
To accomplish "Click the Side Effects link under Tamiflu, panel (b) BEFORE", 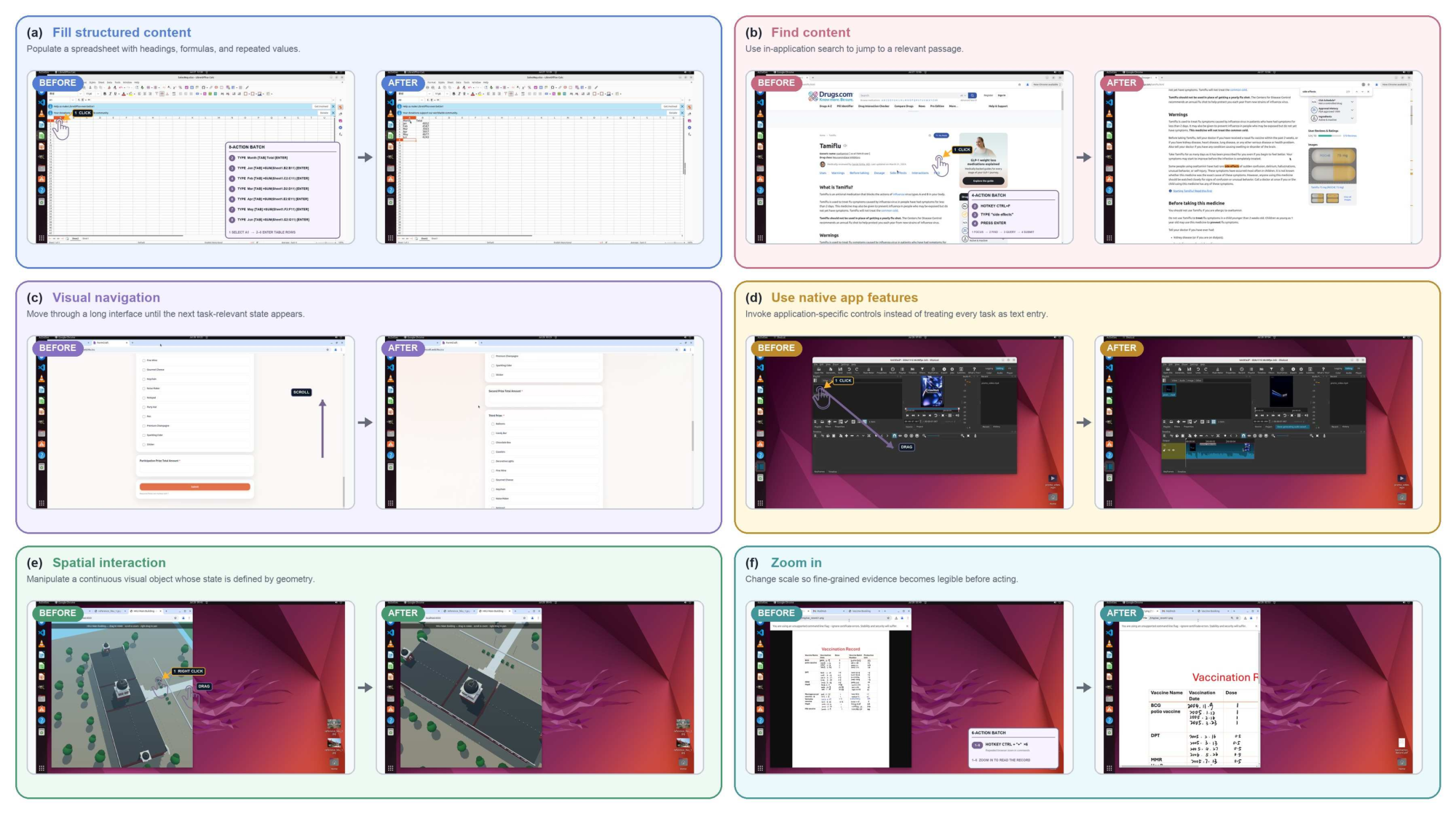I will coord(898,173).
